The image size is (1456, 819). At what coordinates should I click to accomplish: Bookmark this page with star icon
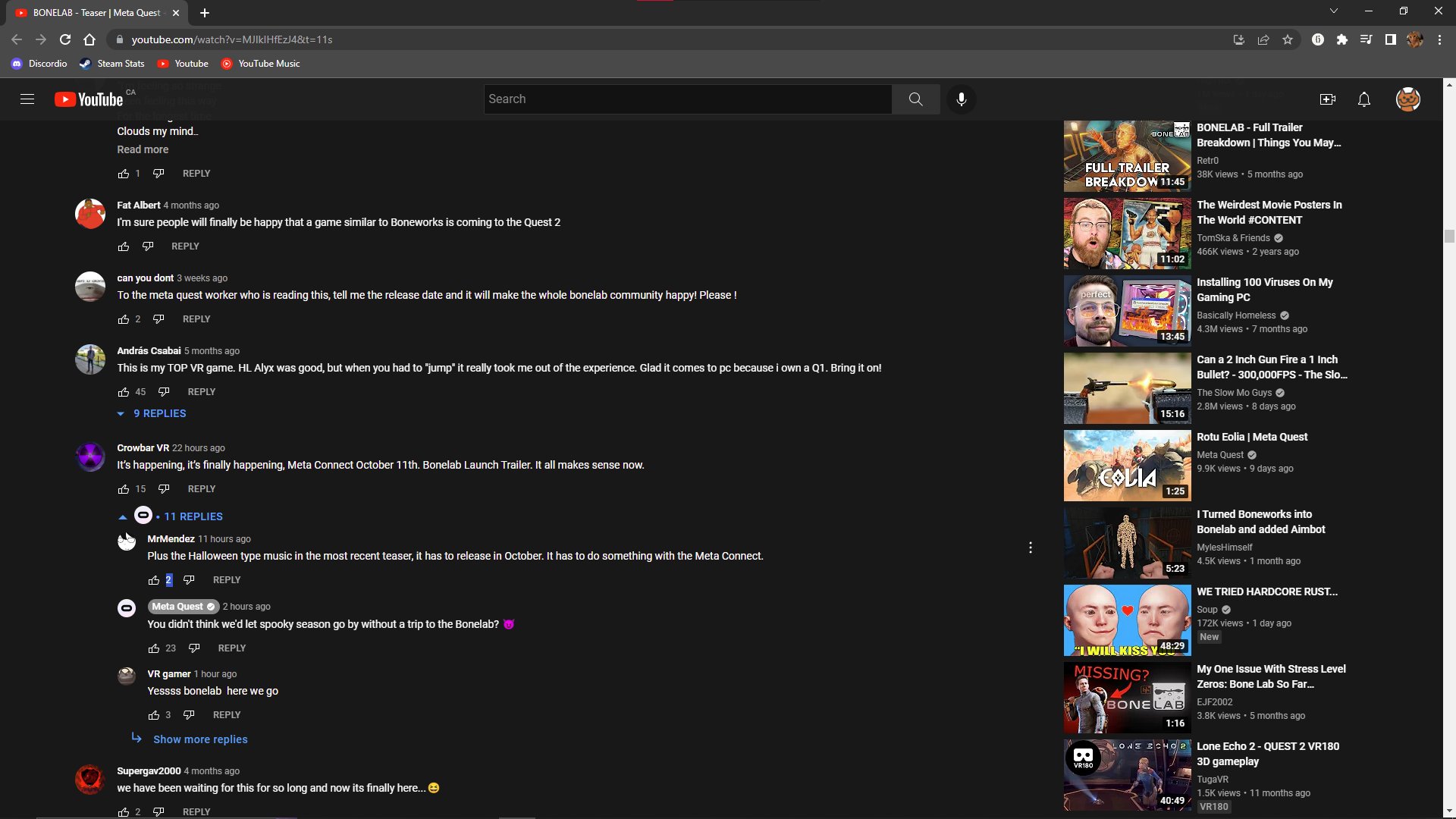(1287, 39)
